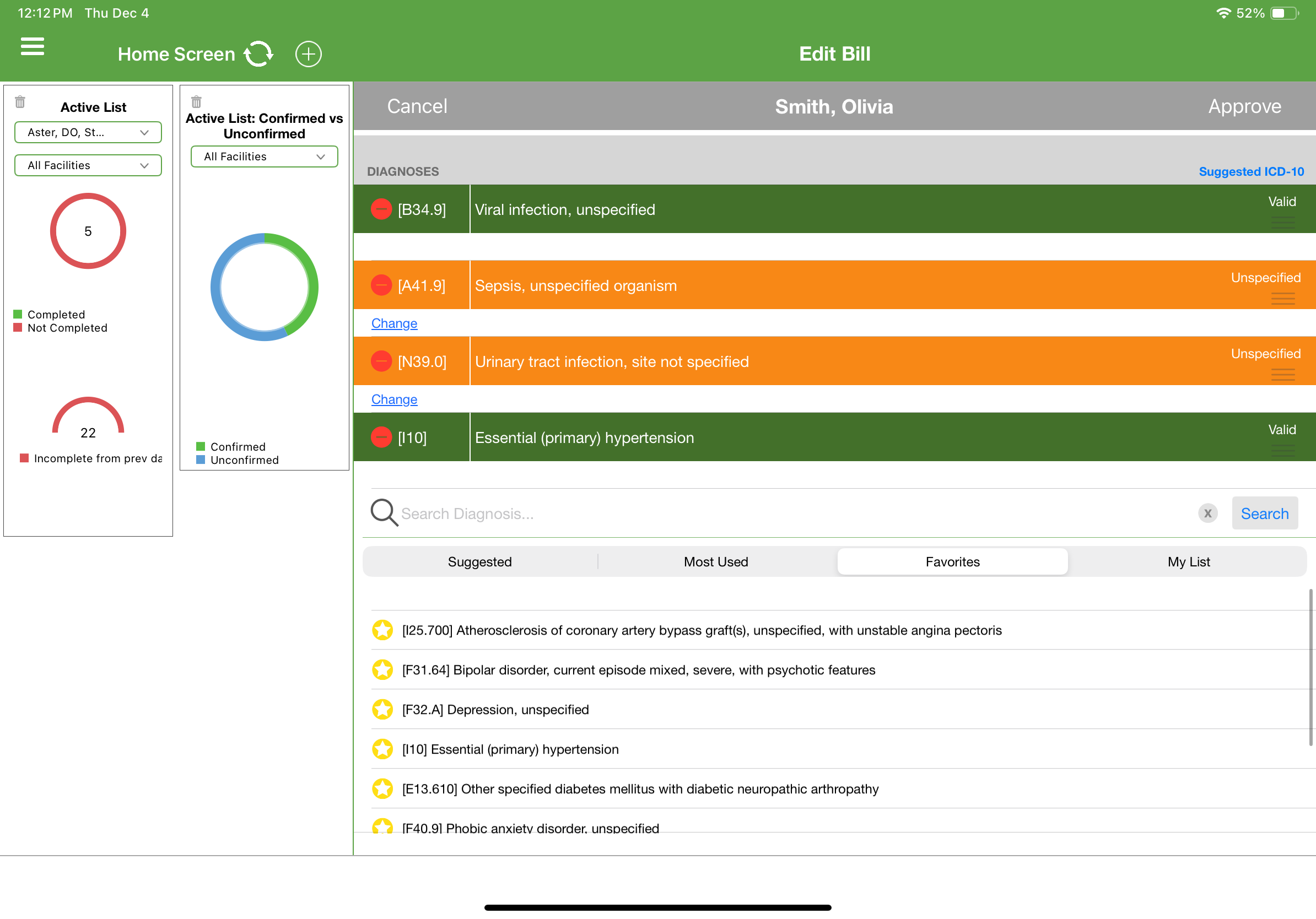Click the red Not Completed ring showing 5
This screenshot has height=919, width=1316.
(88, 231)
